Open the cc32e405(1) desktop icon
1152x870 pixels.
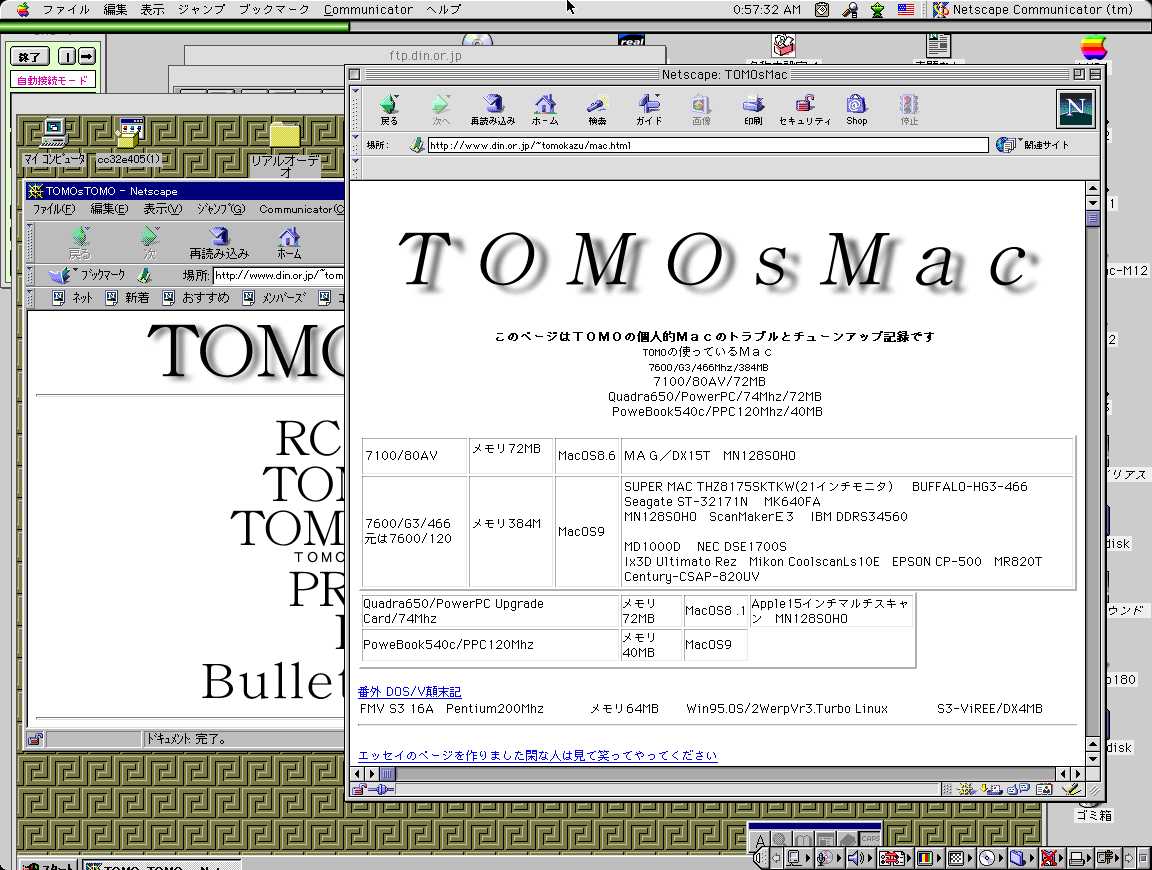click(x=129, y=142)
